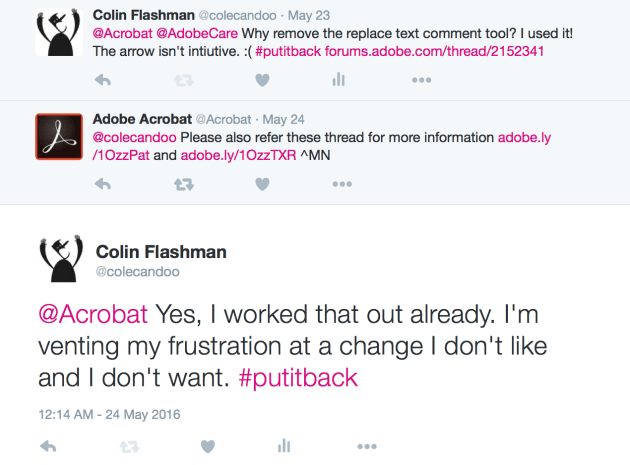The width and height of the screenshot is (630, 465).
Task: Retweet the main venting frustration tweet
Action: [x=127, y=445]
